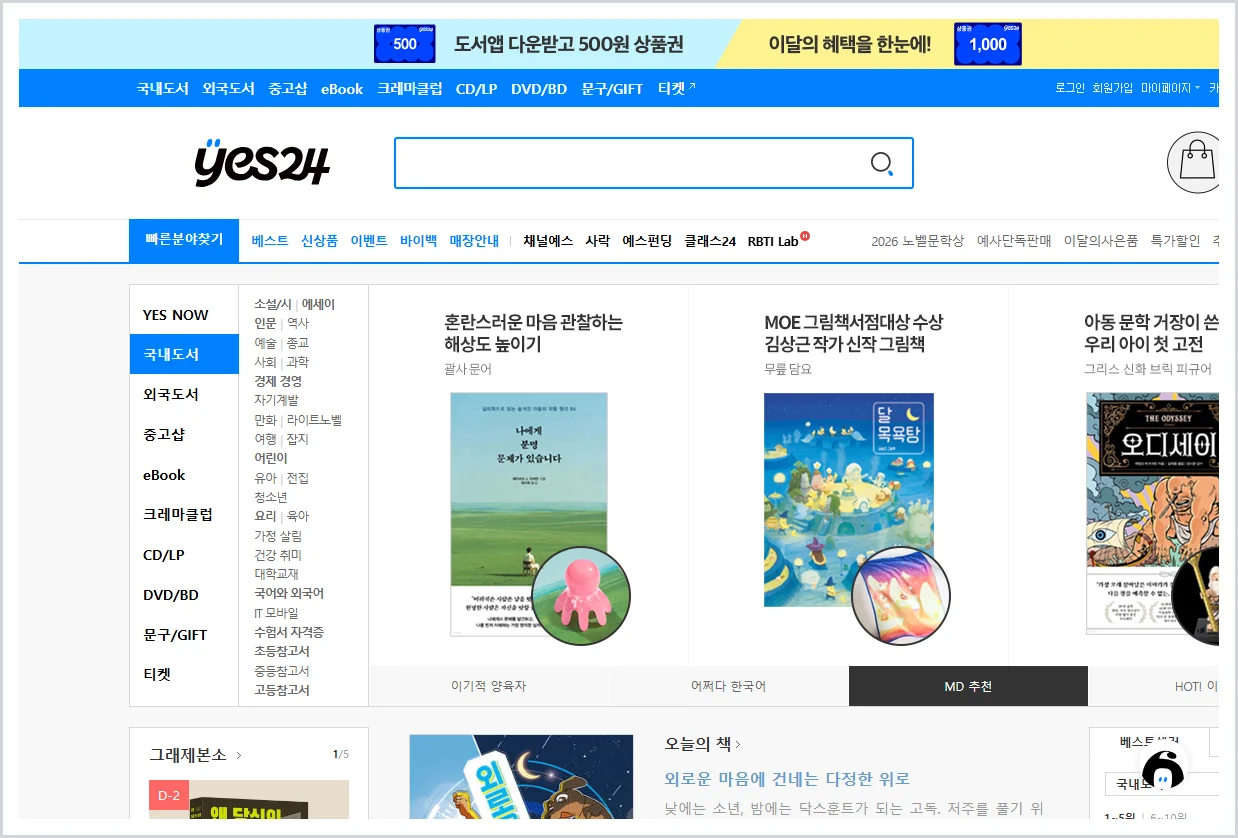Open 중고샵 in the blue top bar
The image size is (1238, 838).
point(288,88)
